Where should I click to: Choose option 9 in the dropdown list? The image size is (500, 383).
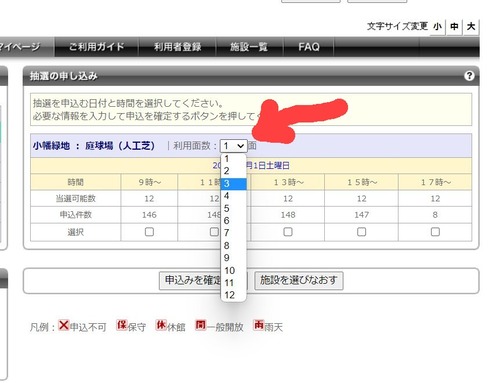(x=233, y=258)
